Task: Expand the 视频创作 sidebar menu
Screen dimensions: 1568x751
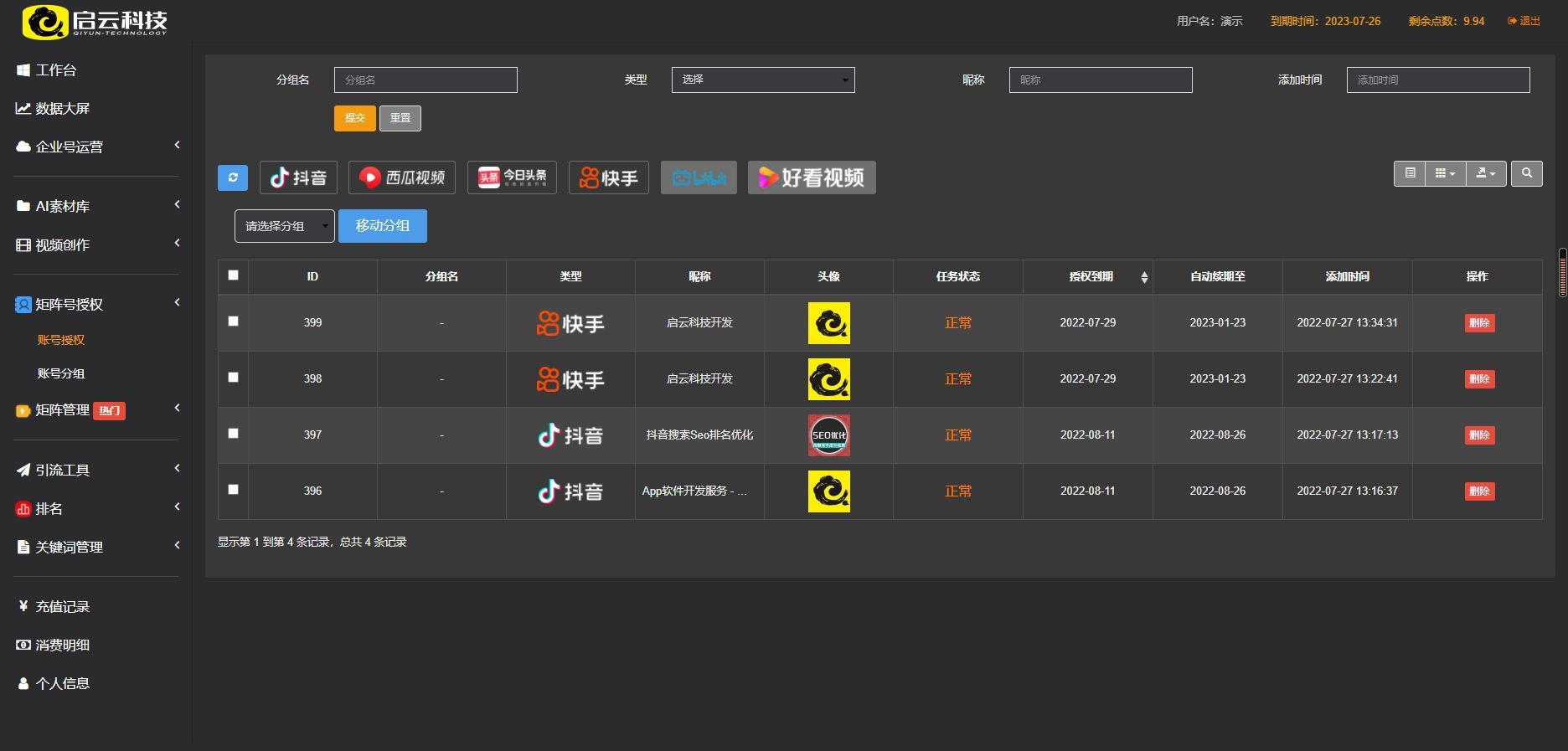Action: click(96, 244)
